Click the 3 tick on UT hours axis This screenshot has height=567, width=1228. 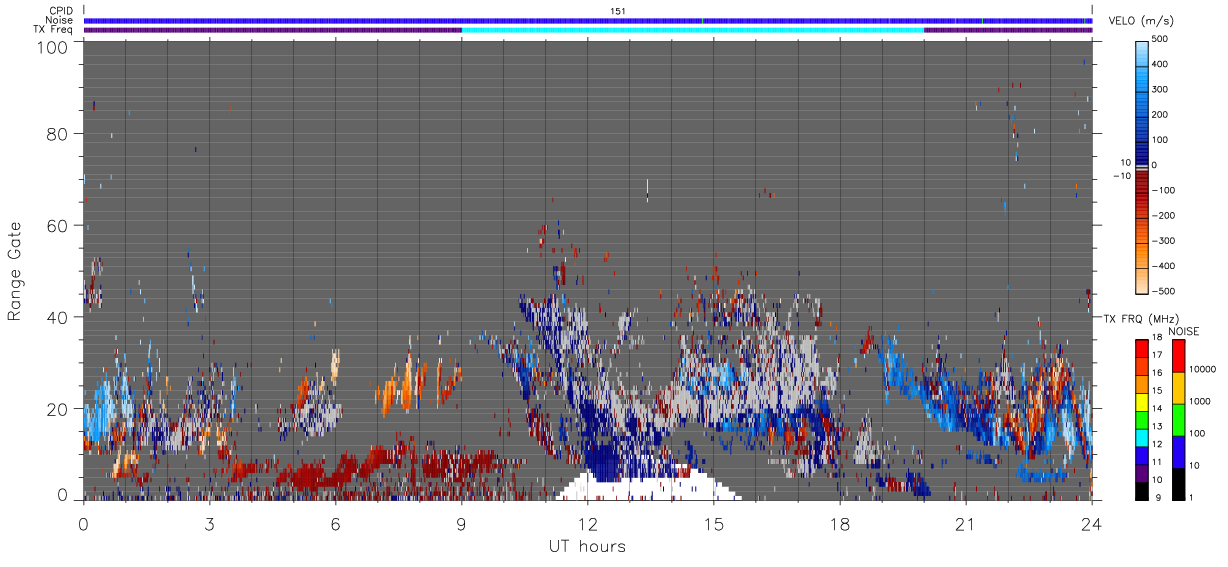point(209,523)
